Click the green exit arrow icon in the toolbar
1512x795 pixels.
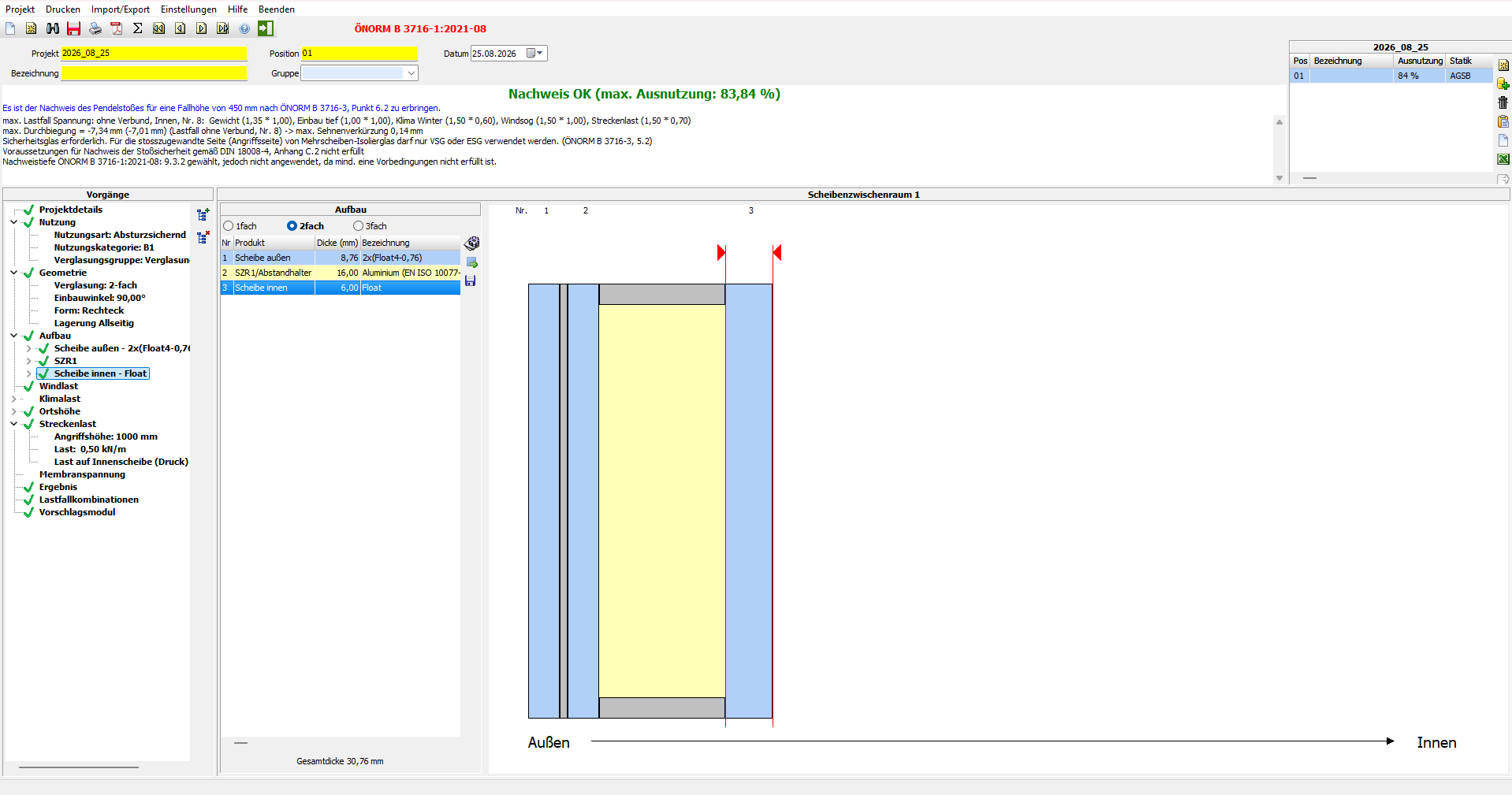click(266, 28)
